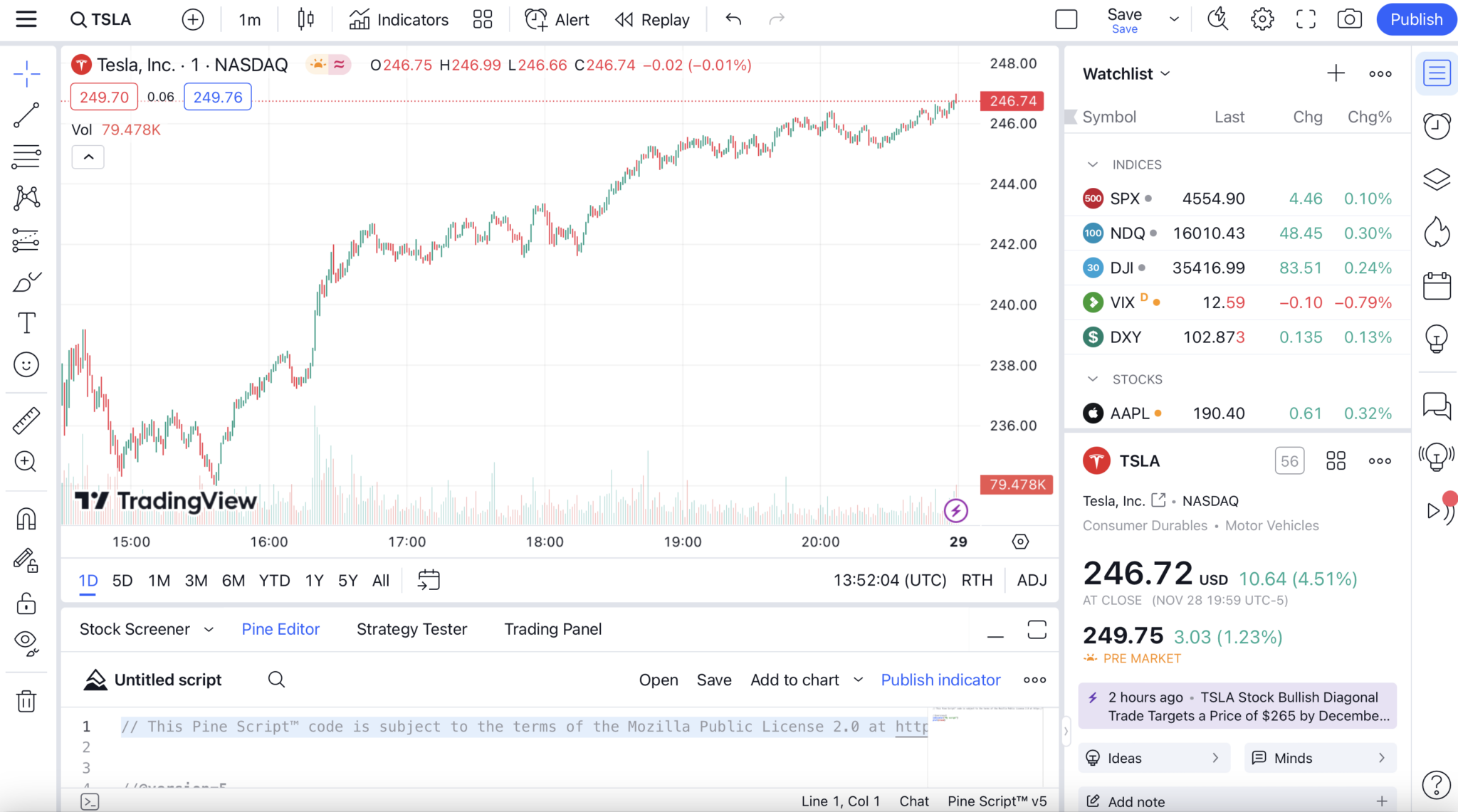This screenshot has height=812, width=1458.
Task: Open the economic calendar sidebar panel
Action: pos(1437,285)
